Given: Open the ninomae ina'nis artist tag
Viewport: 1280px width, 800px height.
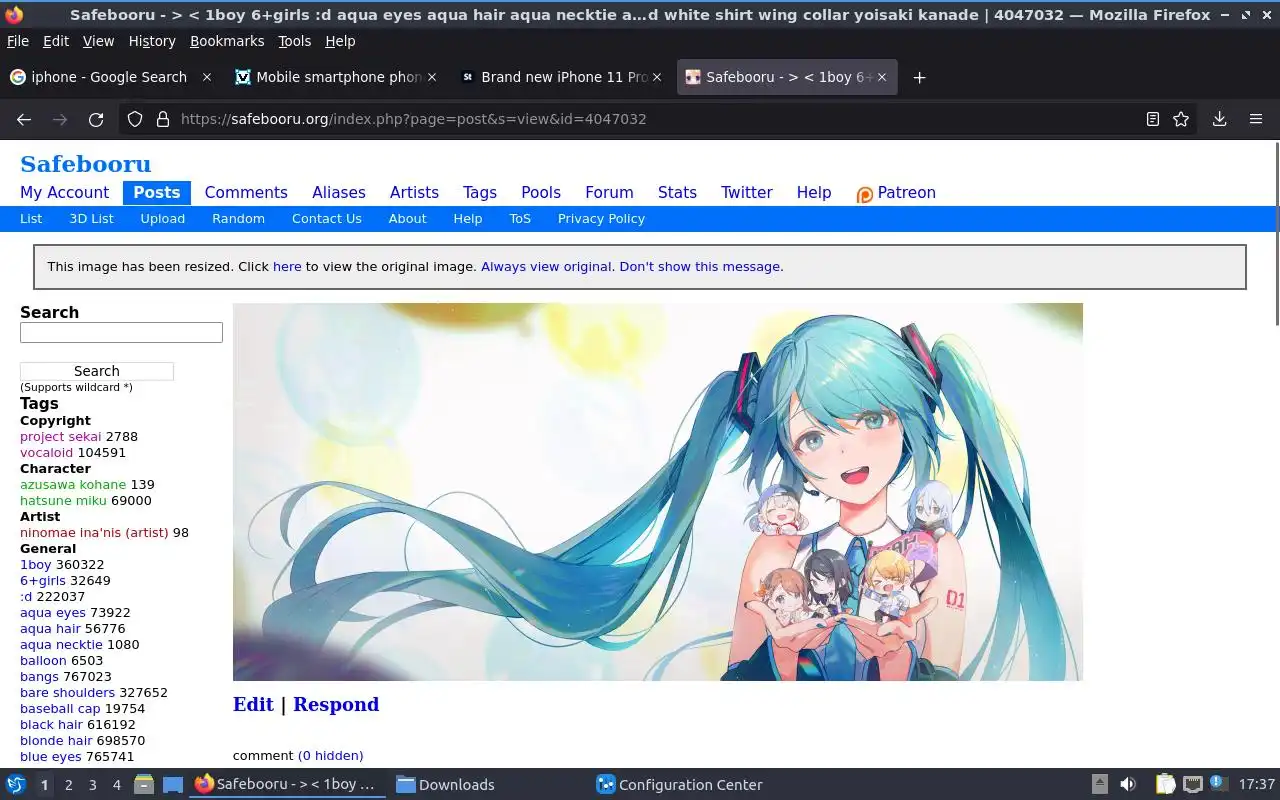Looking at the screenshot, I should coord(94,533).
